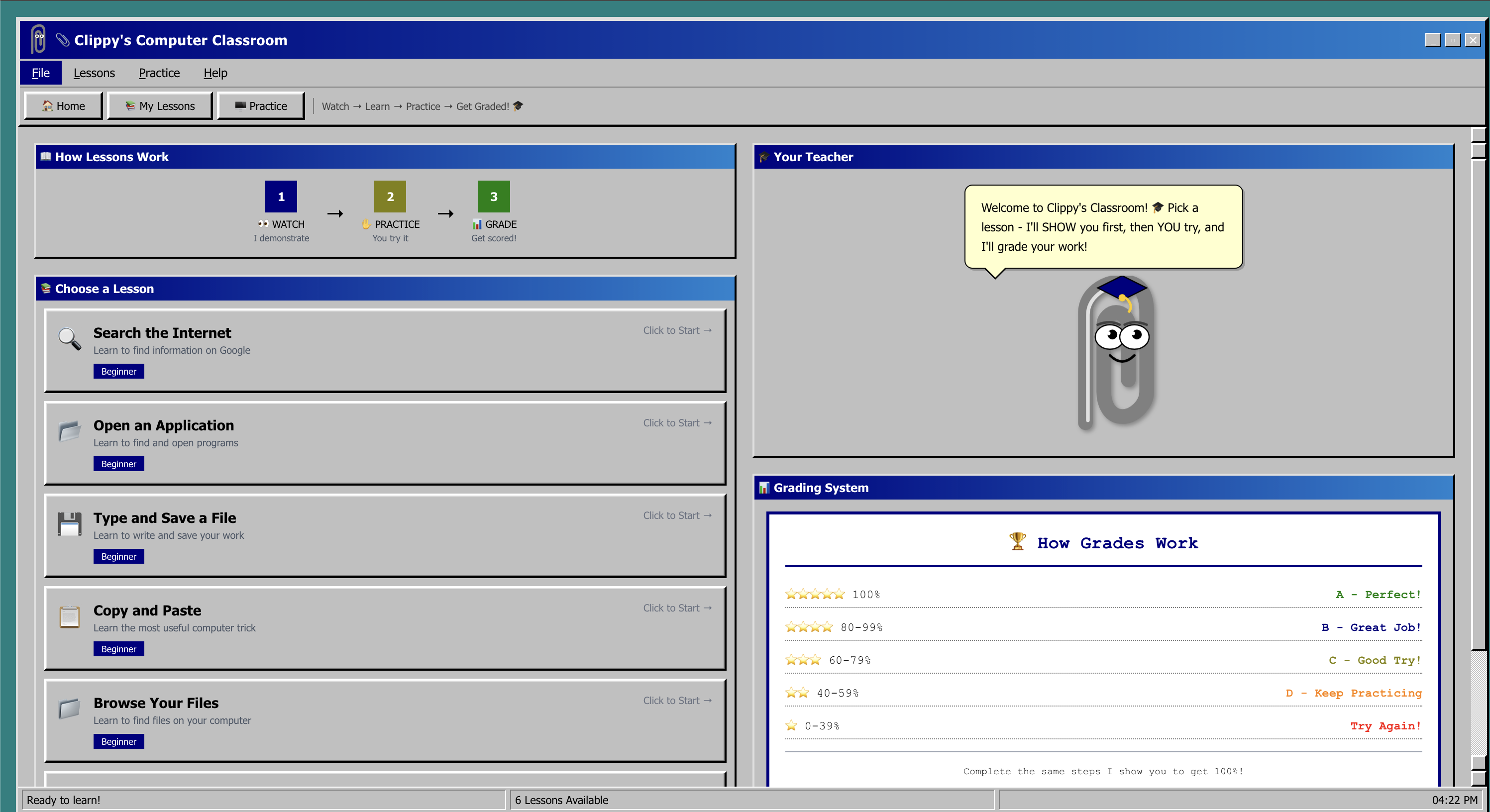Screen dimensions: 1490x812
Task: Click the magnifying glass Search lesson icon
Action: (x=69, y=338)
